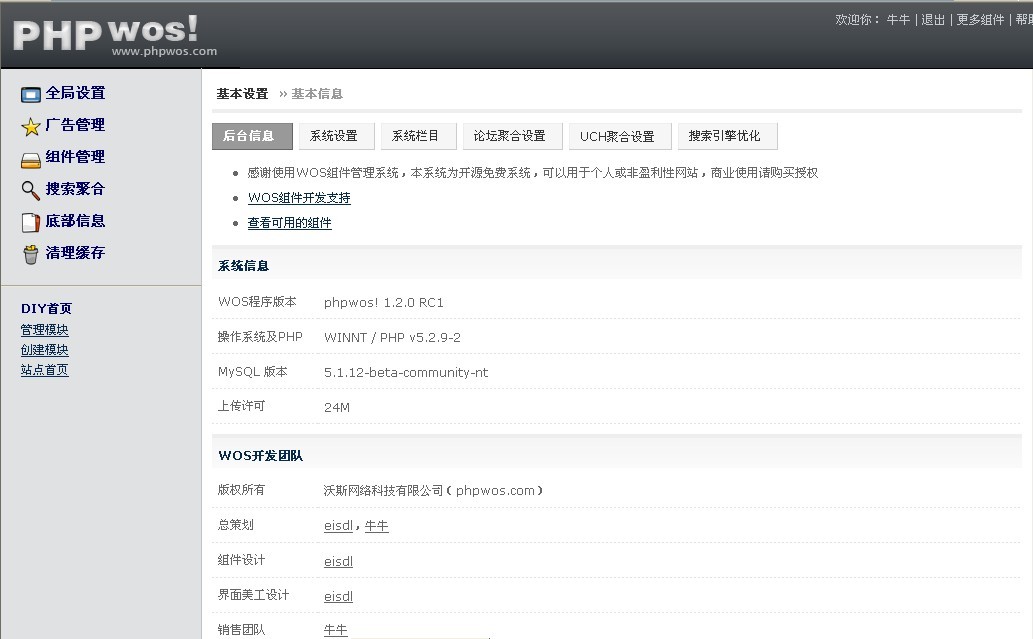This screenshot has height=639, width=1033.
Task: Open the WOS组件开发支持 link
Action: [x=299, y=198]
